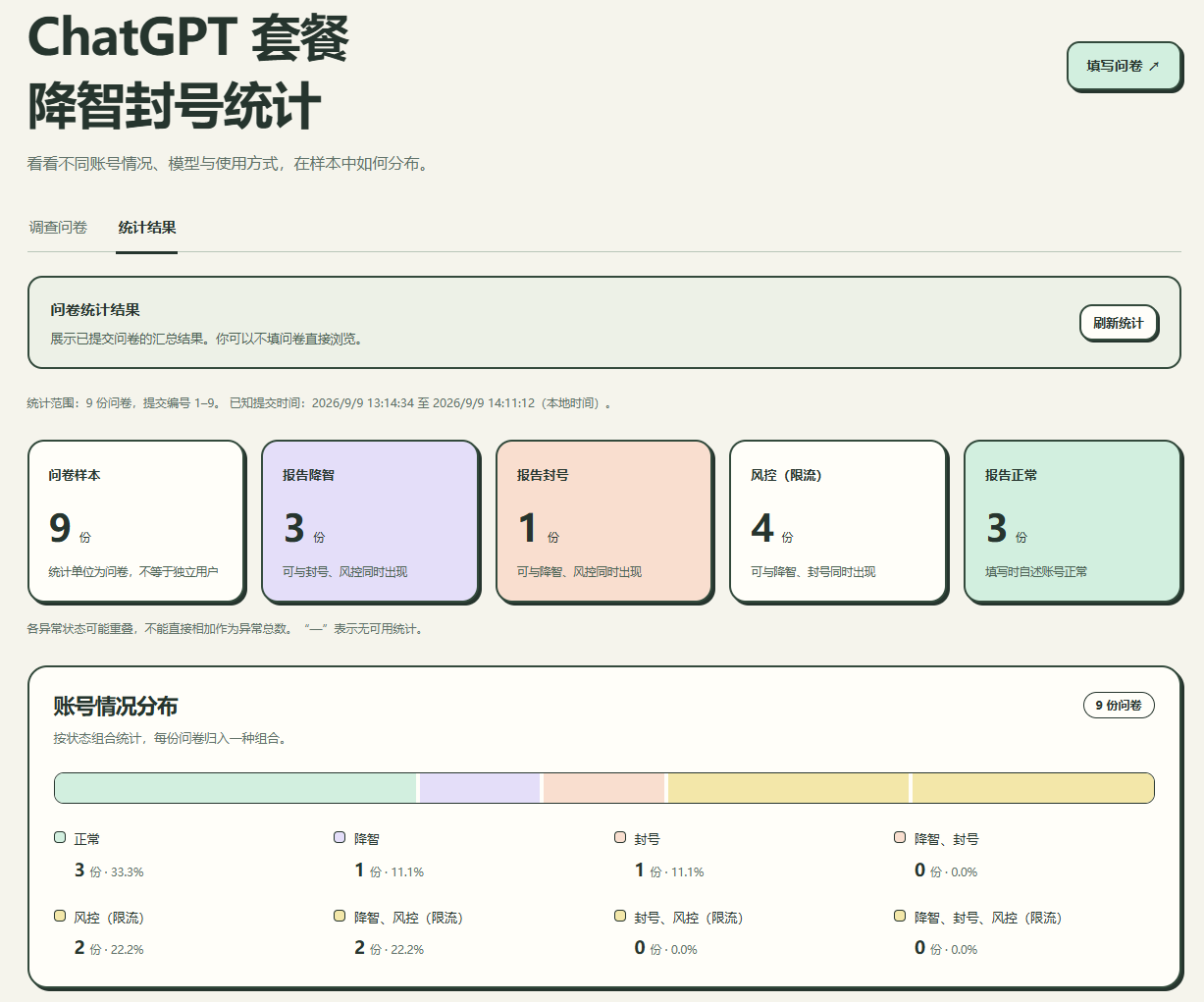Image resolution: width=1204 pixels, height=1002 pixels.
Task: Refresh stats with 刷新统计 button
Action: pyautogui.click(x=1118, y=323)
